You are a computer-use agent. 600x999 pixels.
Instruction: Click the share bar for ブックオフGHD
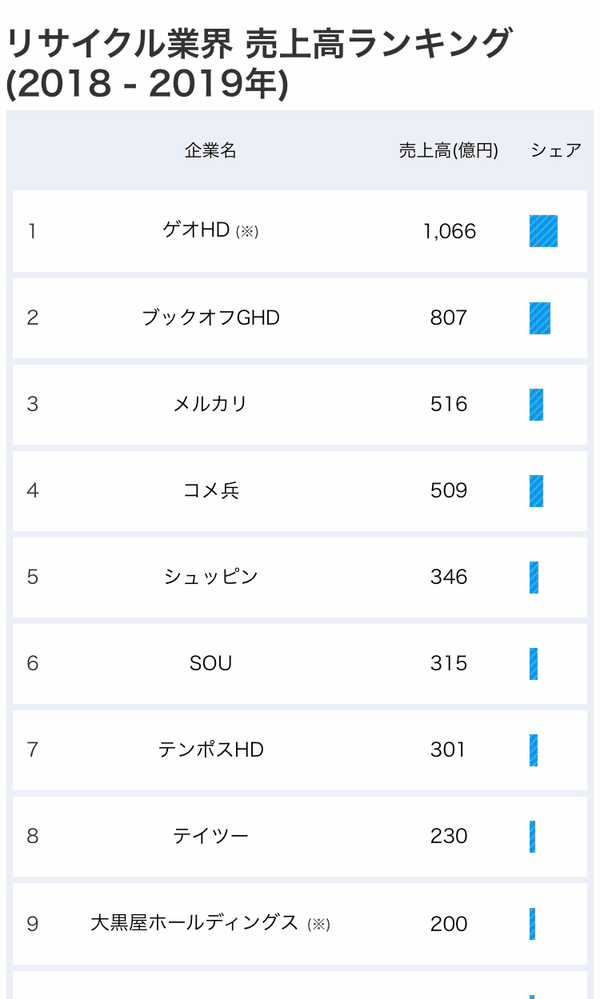coord(539,318)
